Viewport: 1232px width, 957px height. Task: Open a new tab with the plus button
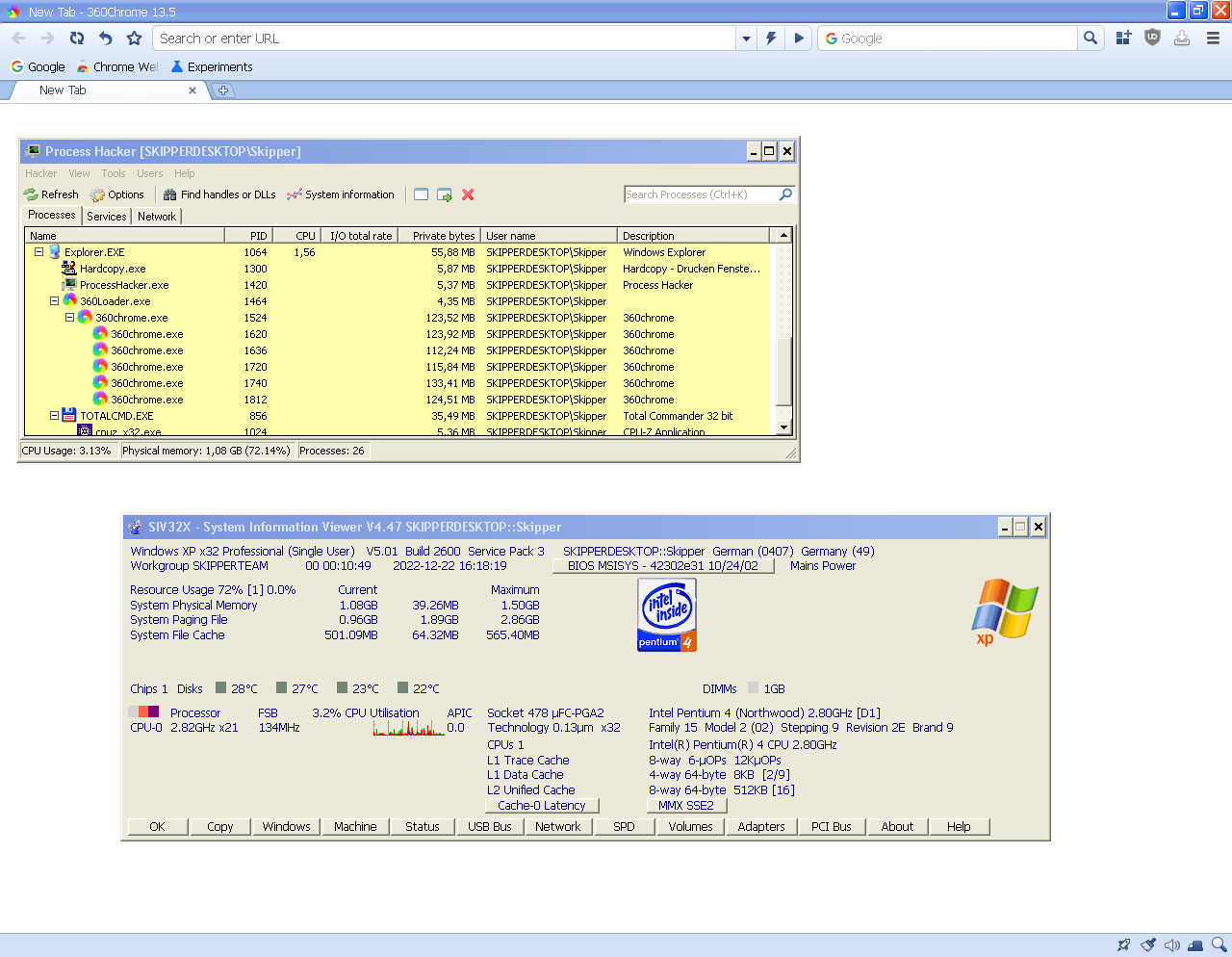coord(223,91)
